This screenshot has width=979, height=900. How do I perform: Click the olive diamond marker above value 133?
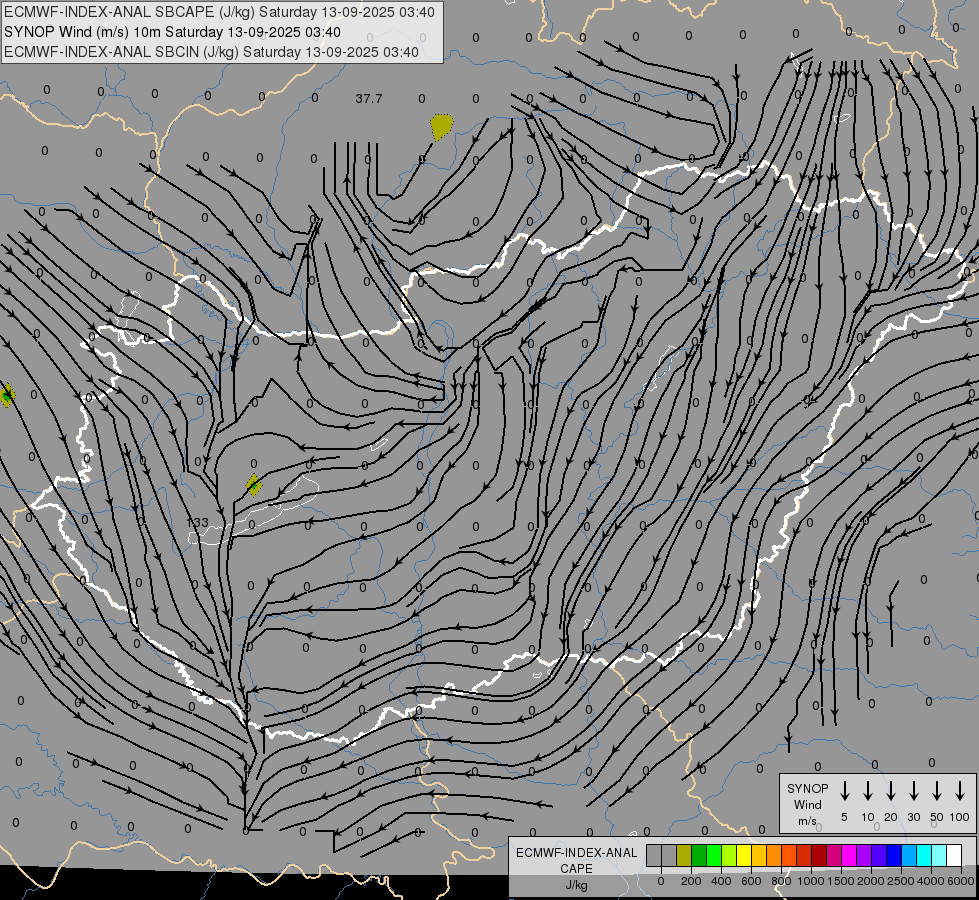[253, 485]
